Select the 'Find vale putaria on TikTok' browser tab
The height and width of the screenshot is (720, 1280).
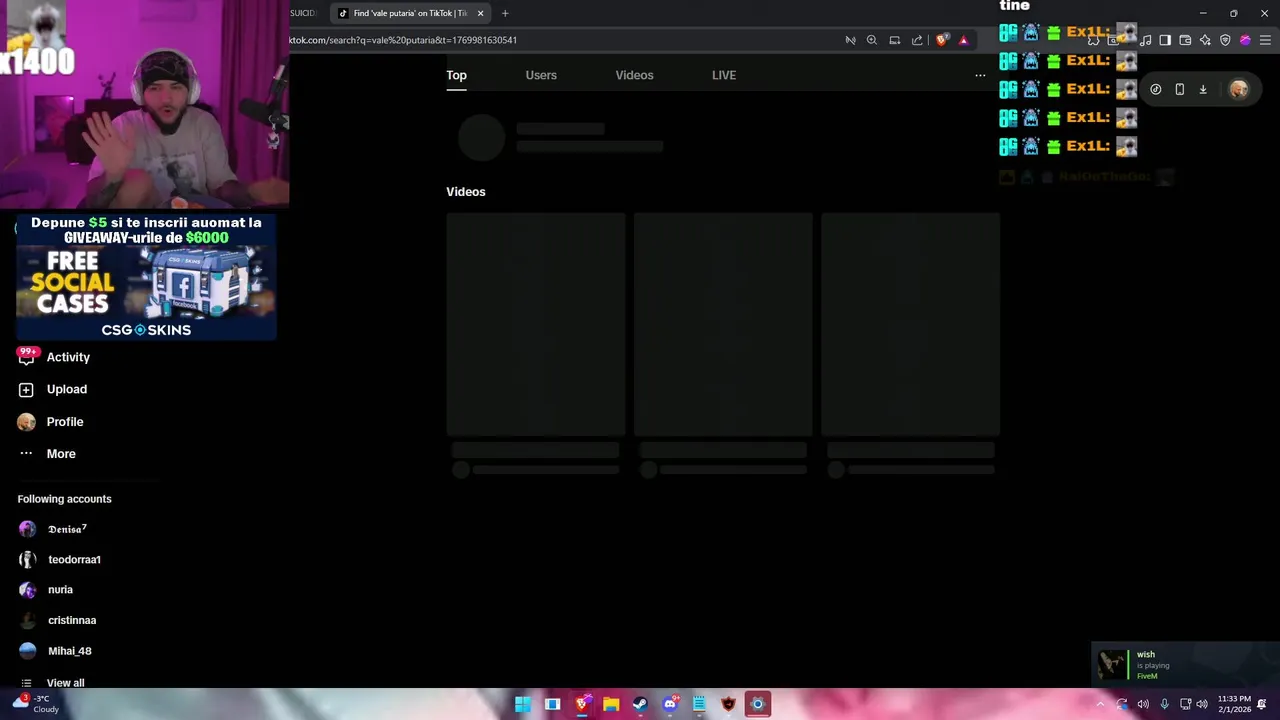pyautogui.click(x=410, y=13)
